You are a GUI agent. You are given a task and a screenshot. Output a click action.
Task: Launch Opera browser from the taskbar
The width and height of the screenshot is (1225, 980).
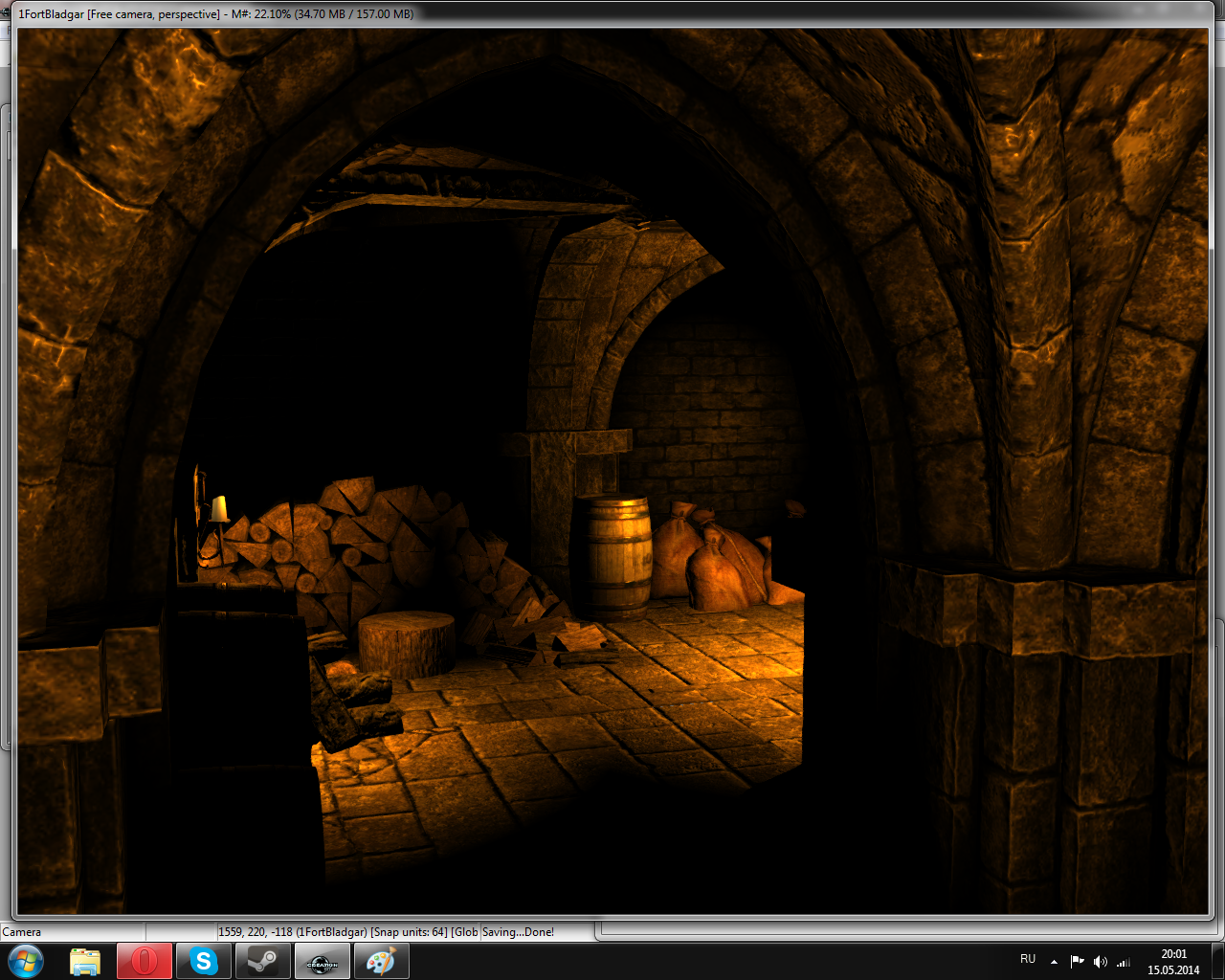145,961
